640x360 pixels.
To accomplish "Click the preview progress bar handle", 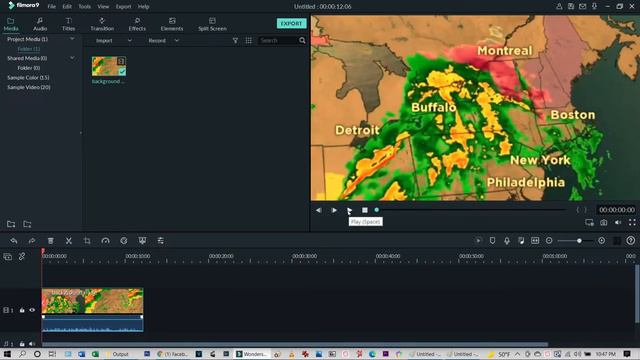I will click(377, 210).
